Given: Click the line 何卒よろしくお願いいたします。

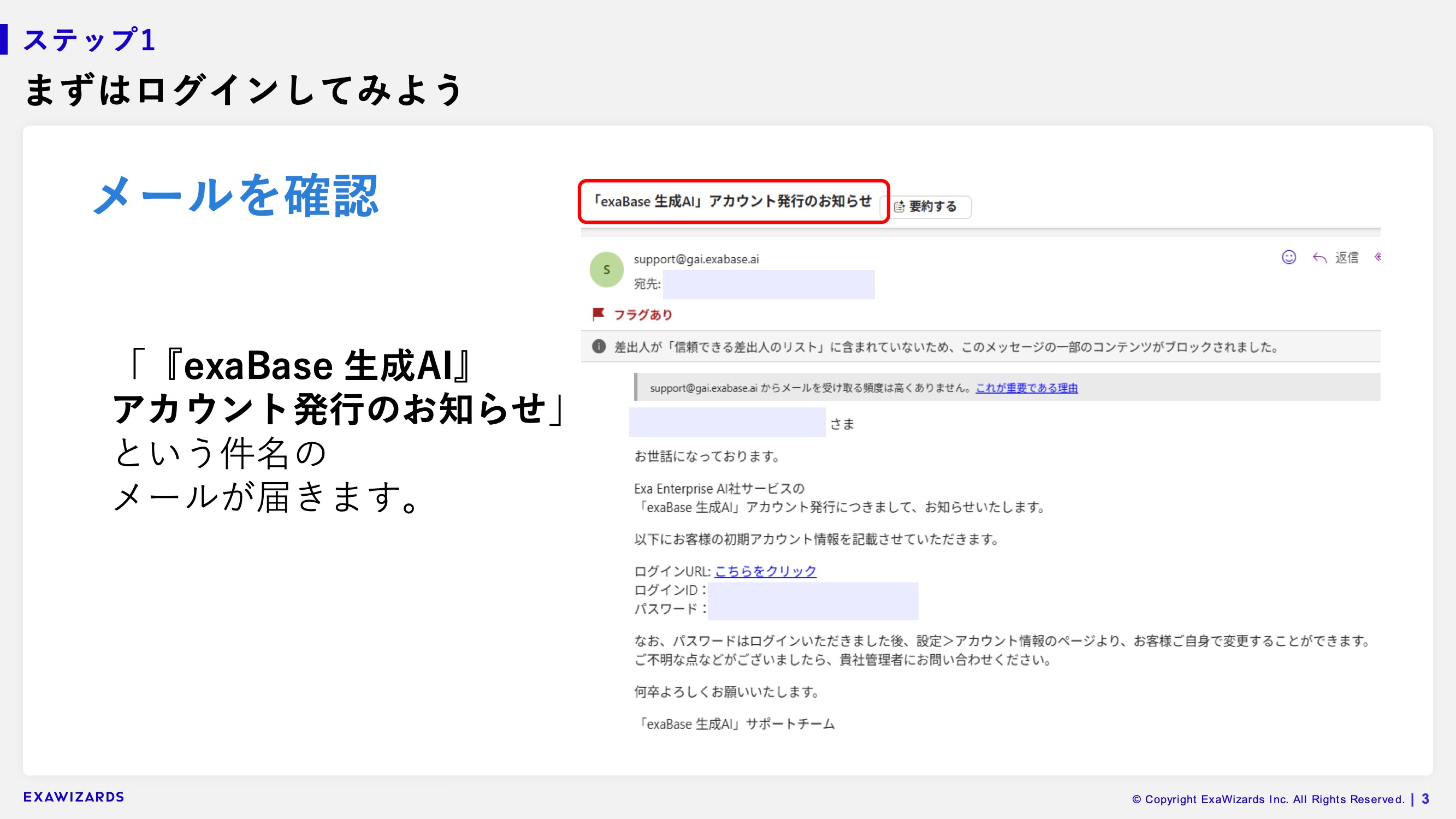Looking at the screenshot, I should (x=727, y=692).
